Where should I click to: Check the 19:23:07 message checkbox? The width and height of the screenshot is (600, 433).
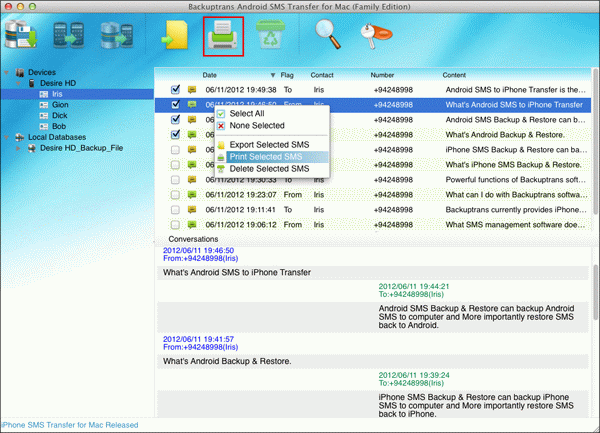[x=175, y=195]
